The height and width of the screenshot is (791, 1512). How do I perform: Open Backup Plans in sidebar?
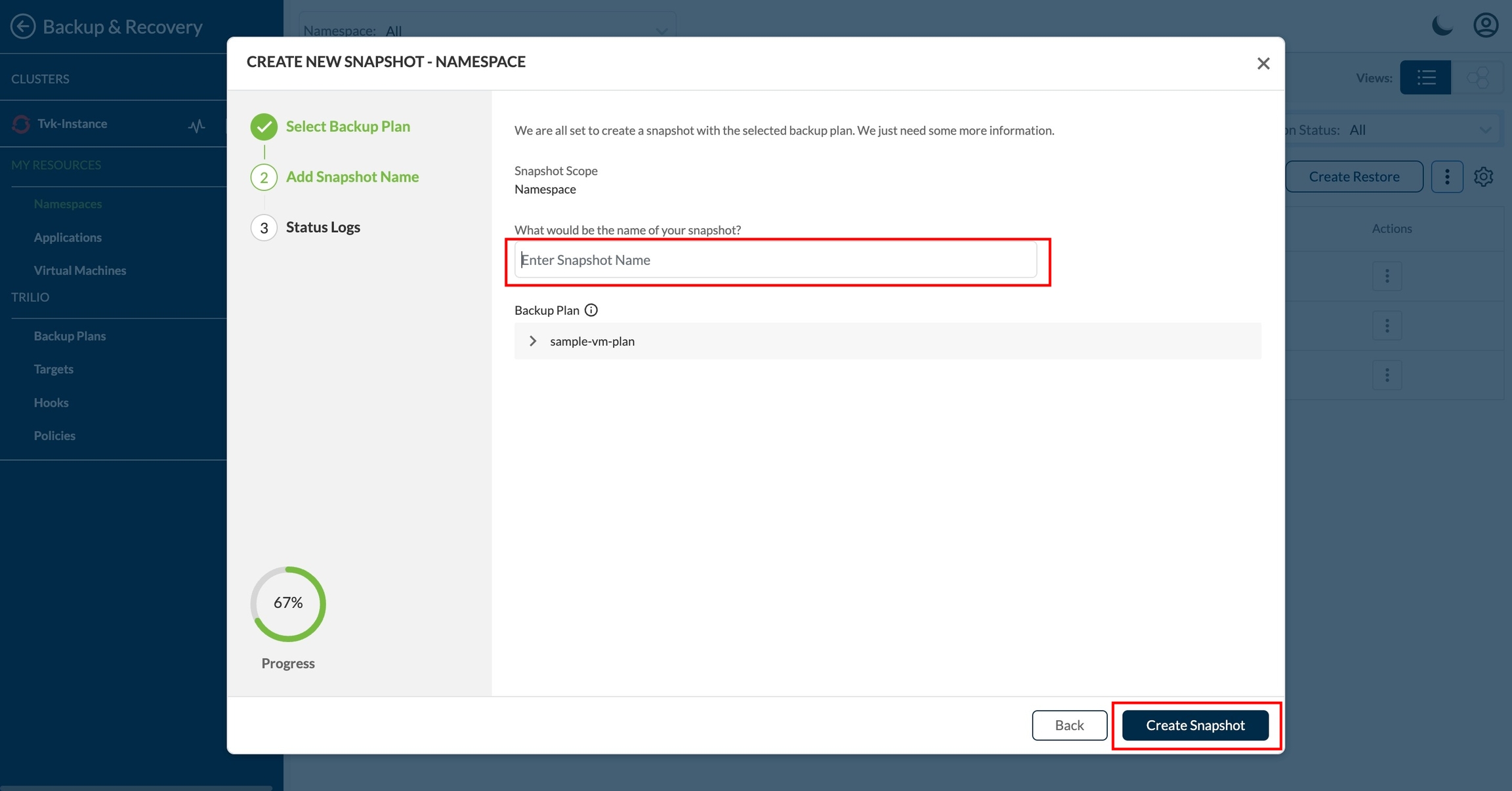coord(70,336)
